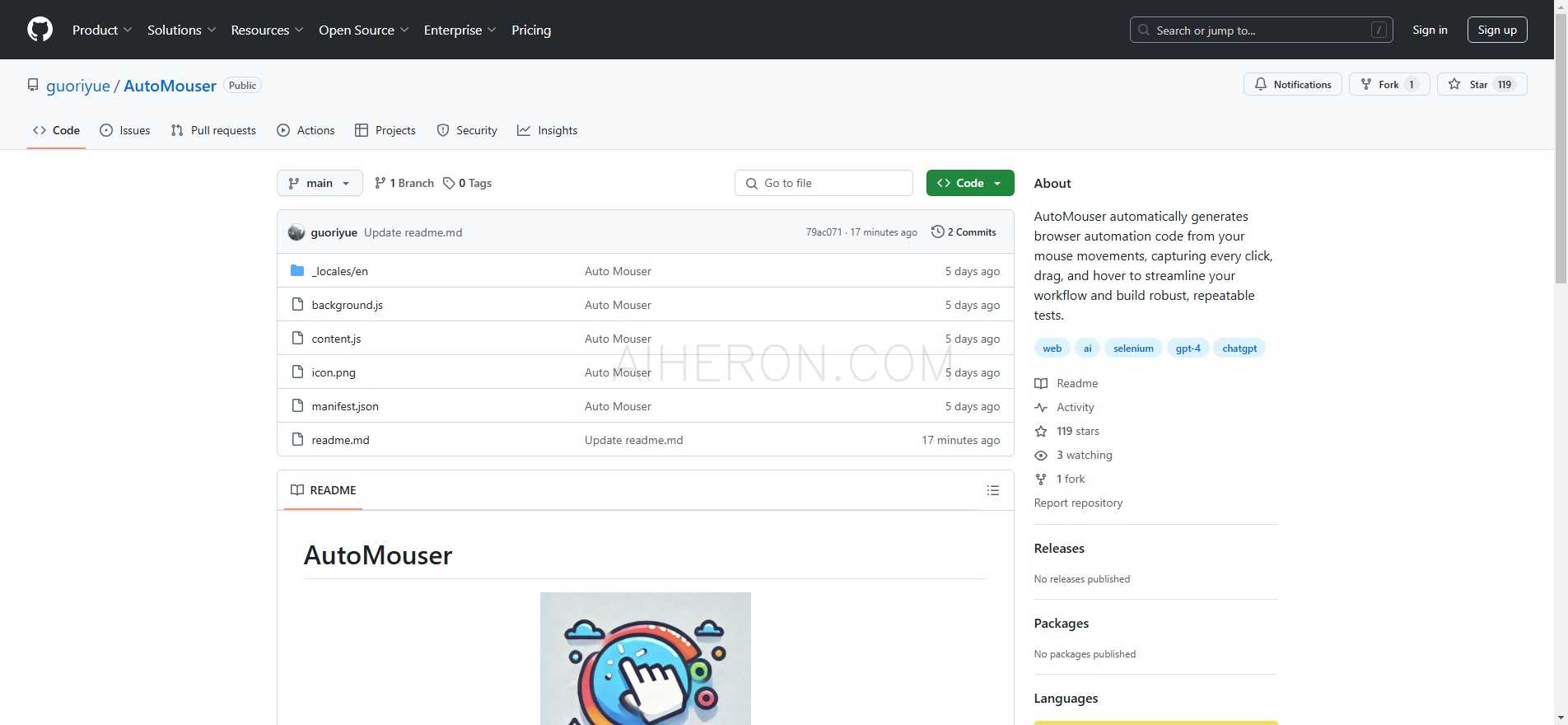This screenshot has height=725, width=1568.
Task: Switch to the Pull requests tab
Action: coord(213,130)
